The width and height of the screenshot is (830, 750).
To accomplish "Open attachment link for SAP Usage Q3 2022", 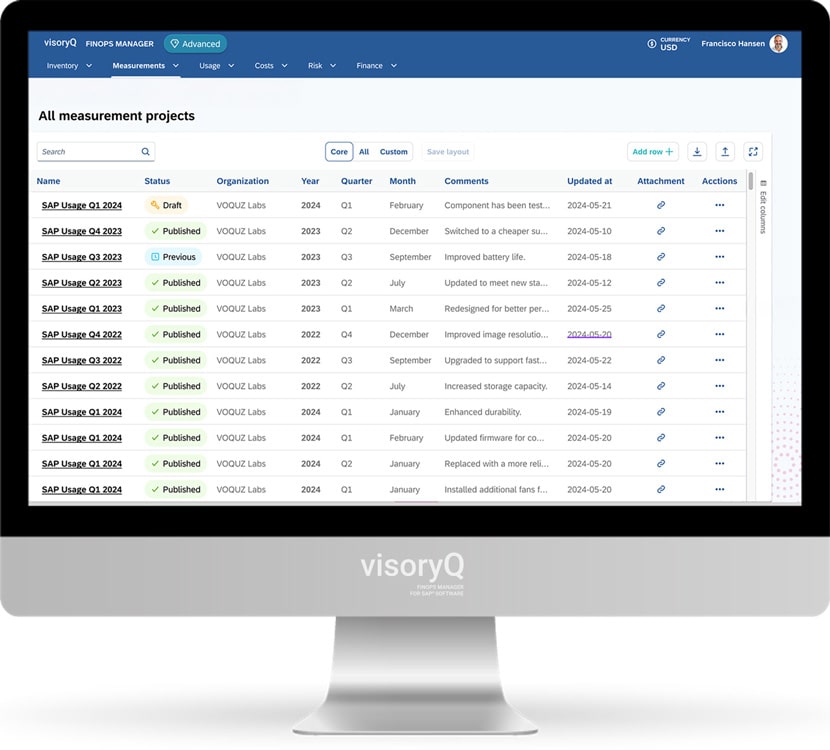I will click(661, 360).
